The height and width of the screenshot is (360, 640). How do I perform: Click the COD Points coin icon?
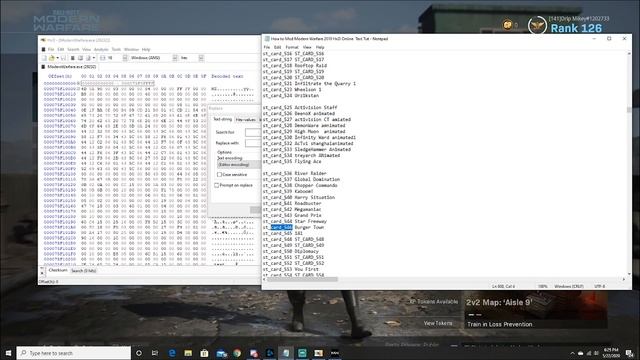[507, 25]
